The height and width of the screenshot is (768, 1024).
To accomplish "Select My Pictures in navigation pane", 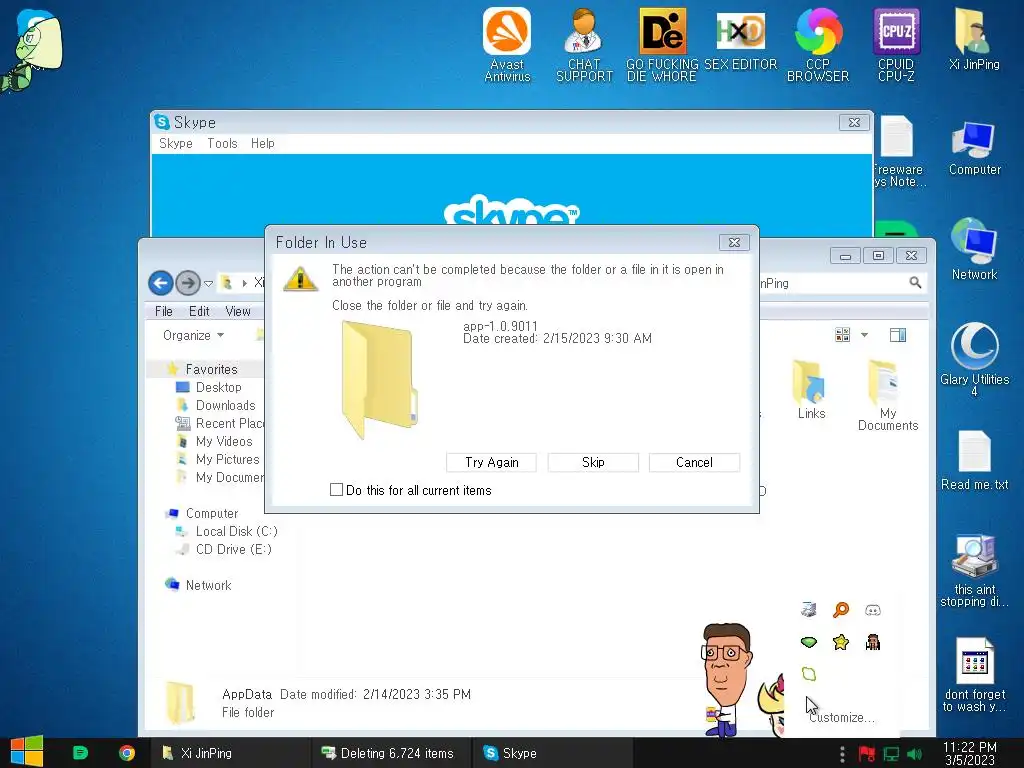I will (x=227, y=459).
